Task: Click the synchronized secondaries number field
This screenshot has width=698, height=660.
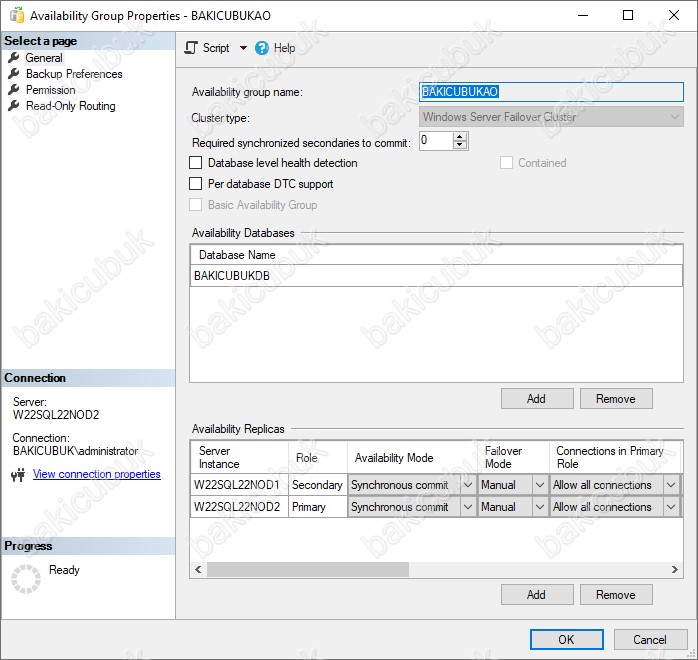Action: pos(436,141)
